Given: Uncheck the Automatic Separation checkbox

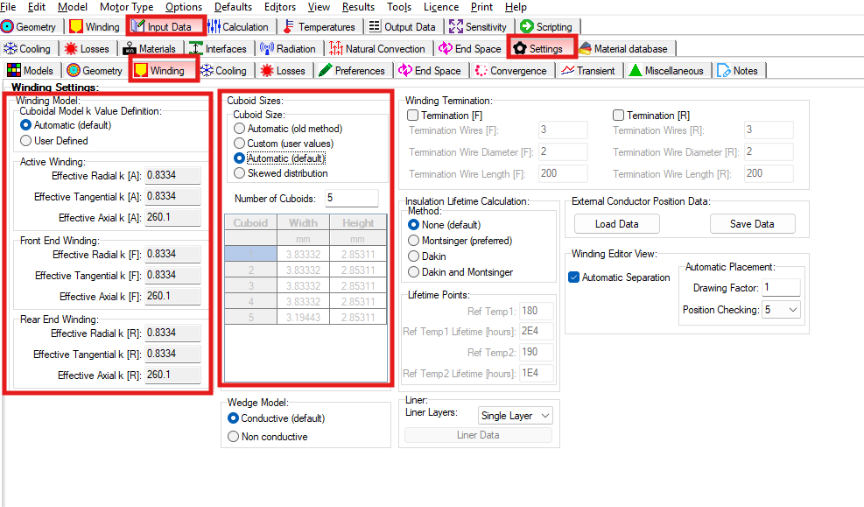Looking at the screenshot, I should click(x=574, y=278).
